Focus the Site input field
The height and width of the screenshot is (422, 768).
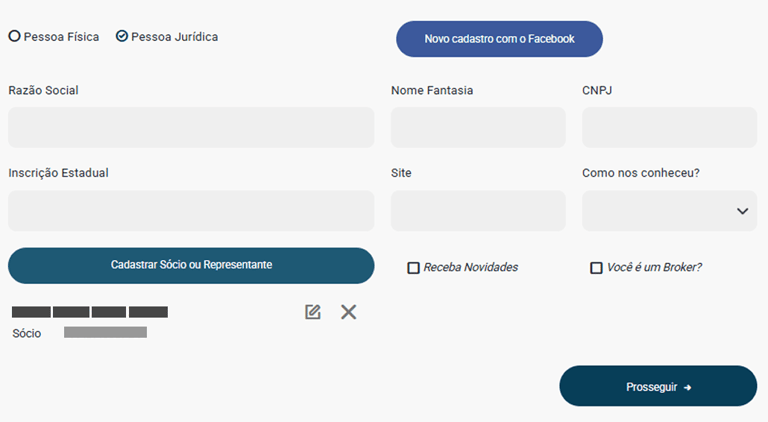click(x=478, y=211)
